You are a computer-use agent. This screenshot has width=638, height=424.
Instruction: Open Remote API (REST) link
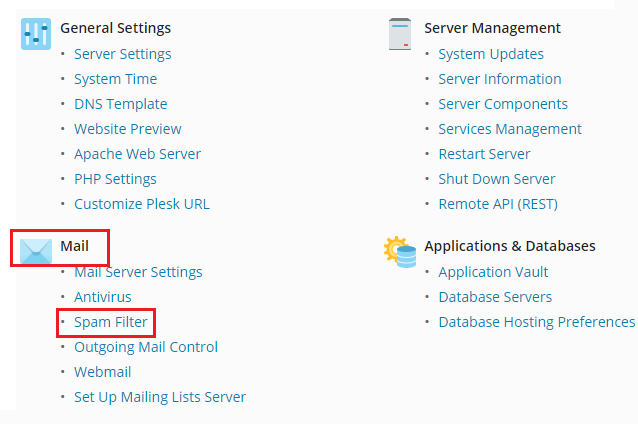[x=497, y=204]
